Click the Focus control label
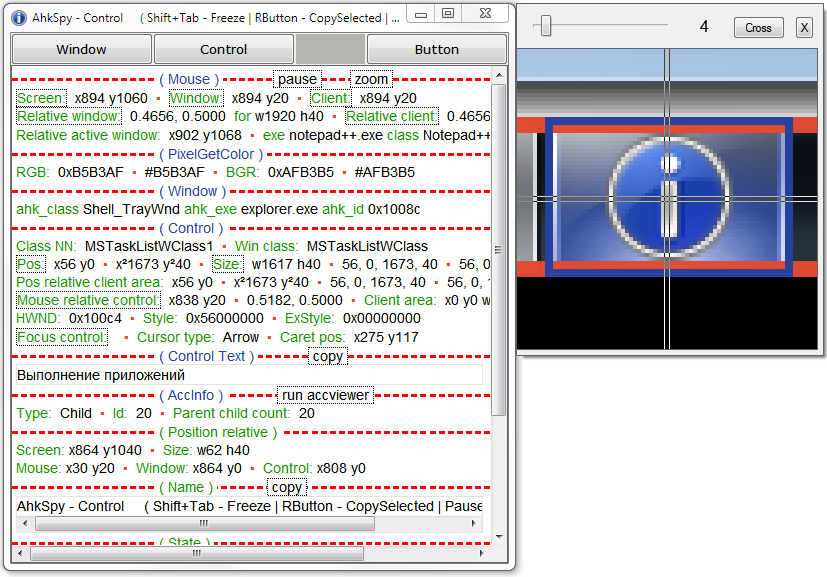827x577 pixels. point(62,337)
